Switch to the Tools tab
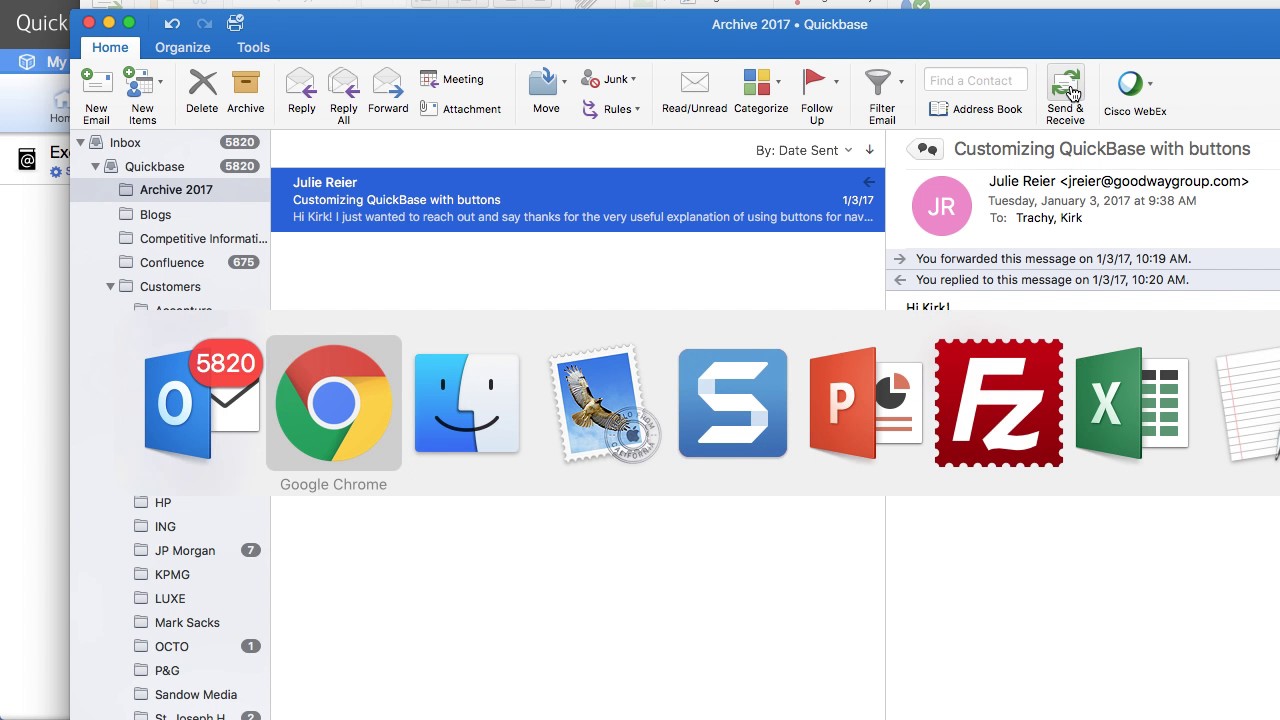This screenshot has width=1280, height=720. (252, 47)
